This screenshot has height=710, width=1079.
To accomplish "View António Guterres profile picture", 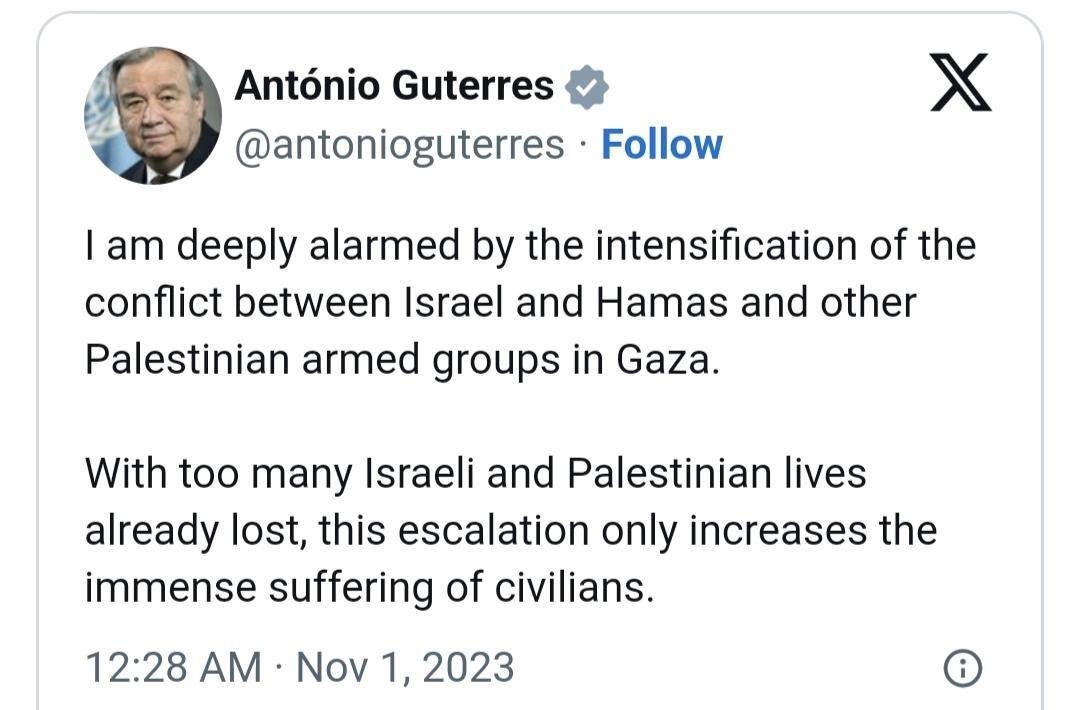I will 153,115.
